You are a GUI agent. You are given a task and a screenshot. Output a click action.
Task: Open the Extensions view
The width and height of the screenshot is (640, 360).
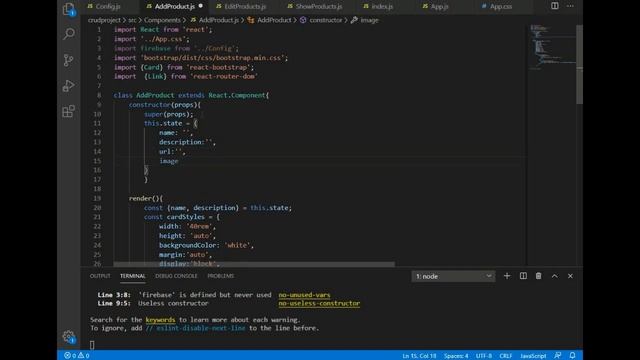[x=69, y=111]
